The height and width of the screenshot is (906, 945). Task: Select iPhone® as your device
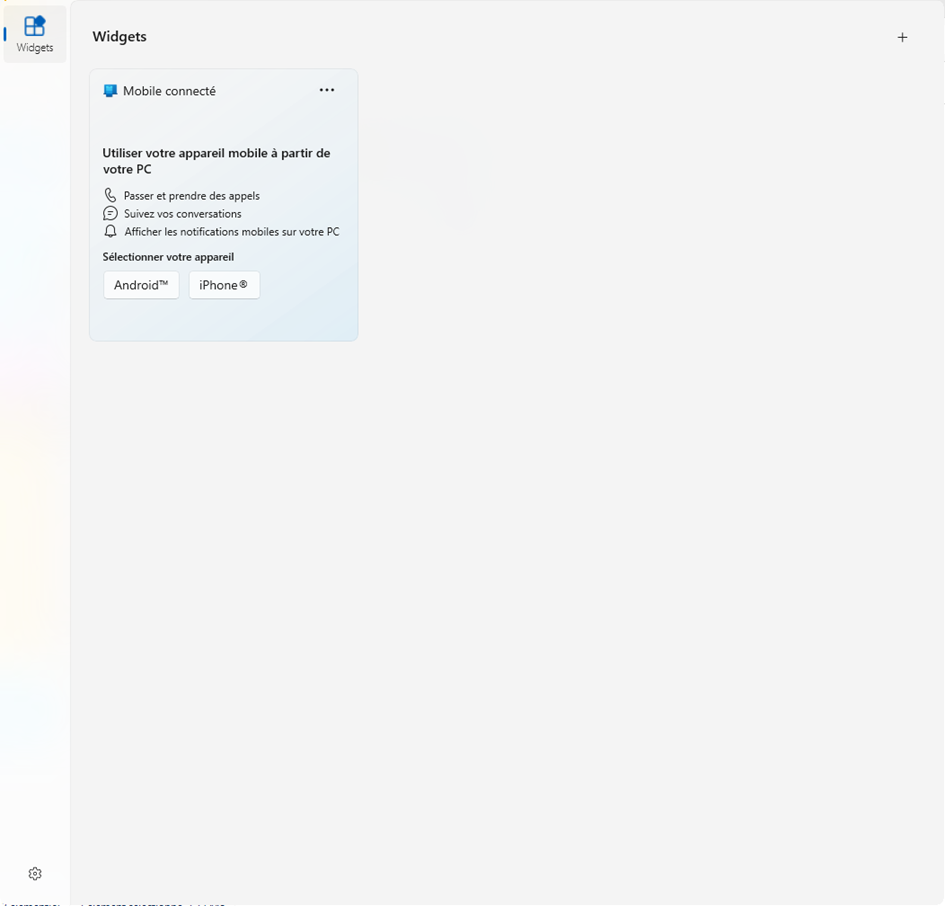(224, 285)
